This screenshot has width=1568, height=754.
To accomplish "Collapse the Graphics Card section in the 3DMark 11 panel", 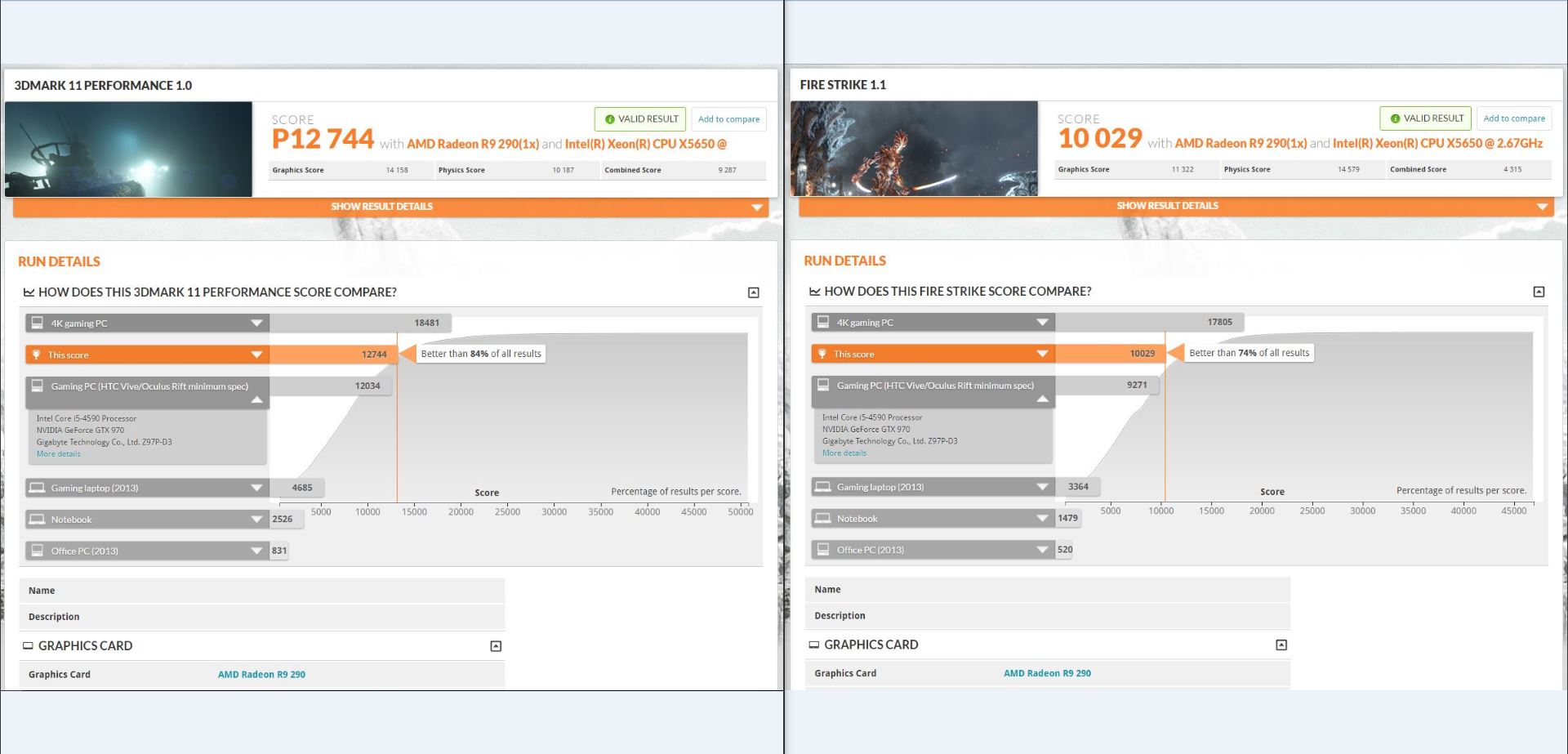I will coord(496,646).
